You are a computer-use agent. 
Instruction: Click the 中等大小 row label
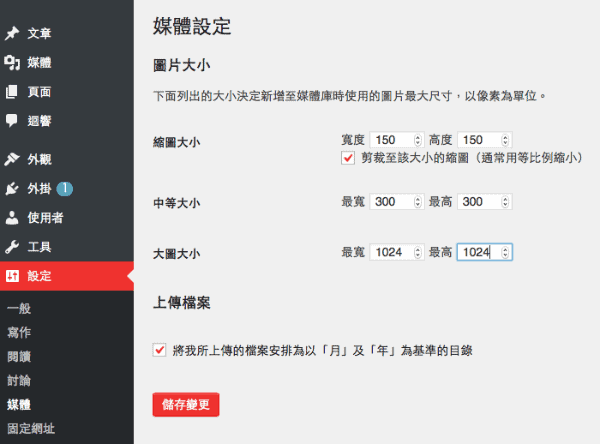point(176,203)
